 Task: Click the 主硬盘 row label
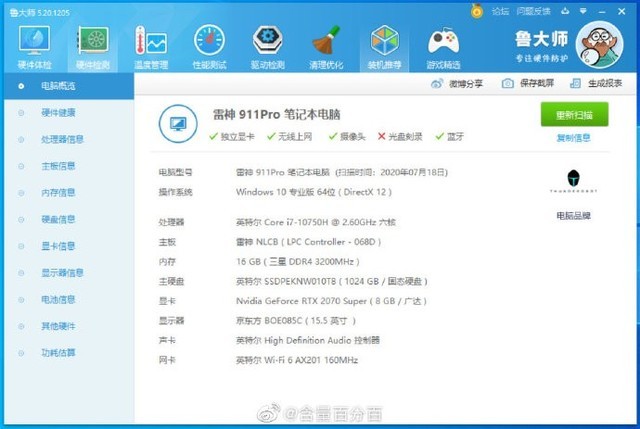pos(171,281)
